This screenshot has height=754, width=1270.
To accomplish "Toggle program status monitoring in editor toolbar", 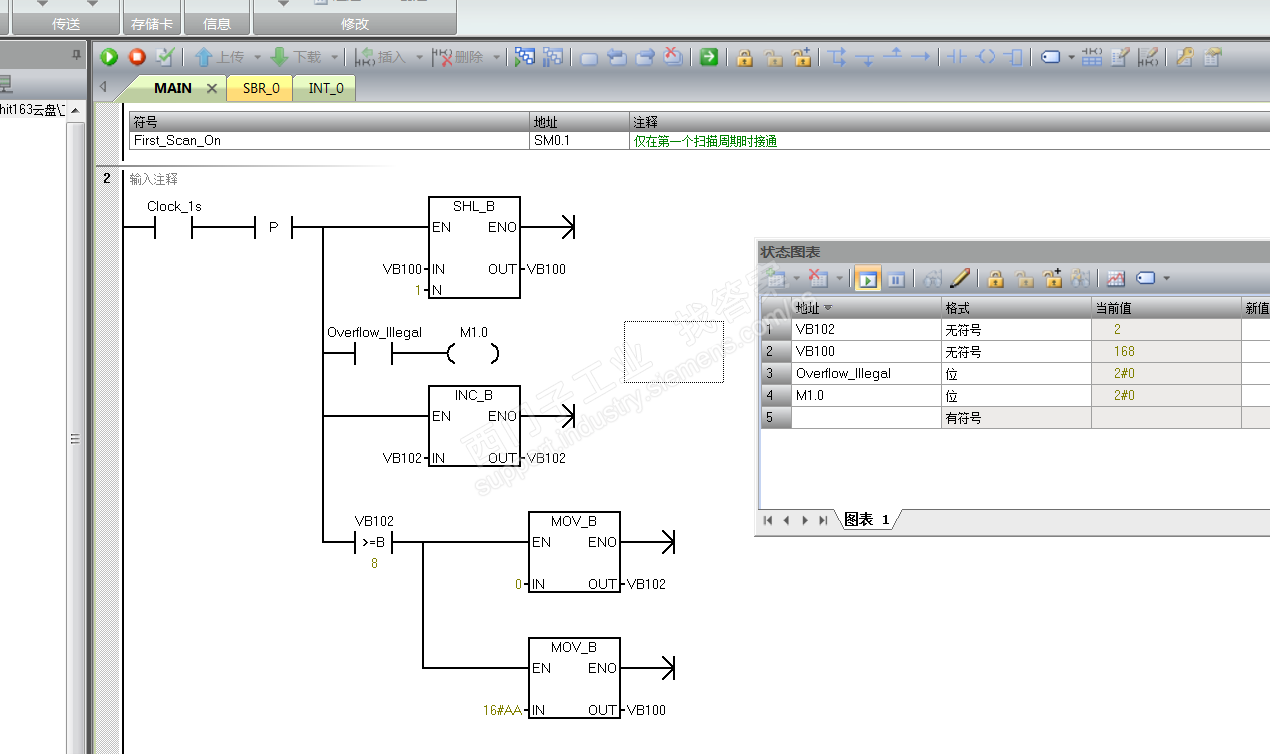I will coord(525,58).
